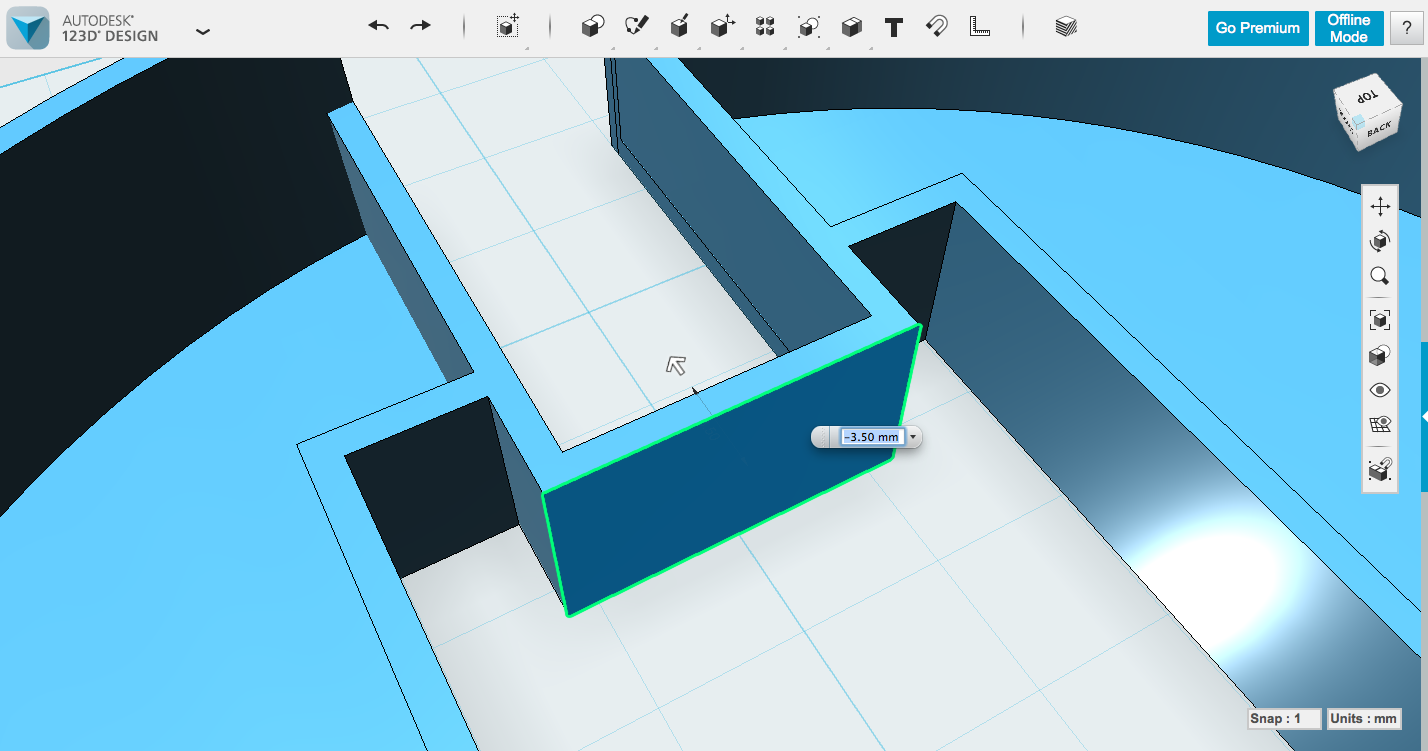This screenshot has height=751, width=1428.
Task: Open the Measure tool
Action: 978,27
